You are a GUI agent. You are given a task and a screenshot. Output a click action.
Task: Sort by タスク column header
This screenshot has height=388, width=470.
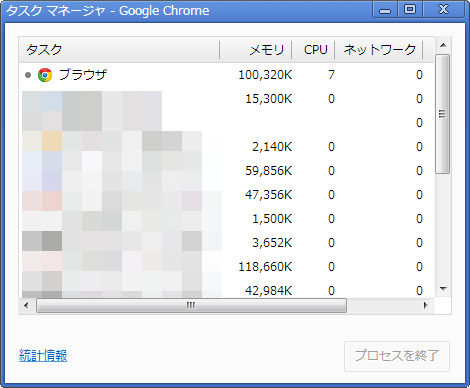click(x=119, y=50)
